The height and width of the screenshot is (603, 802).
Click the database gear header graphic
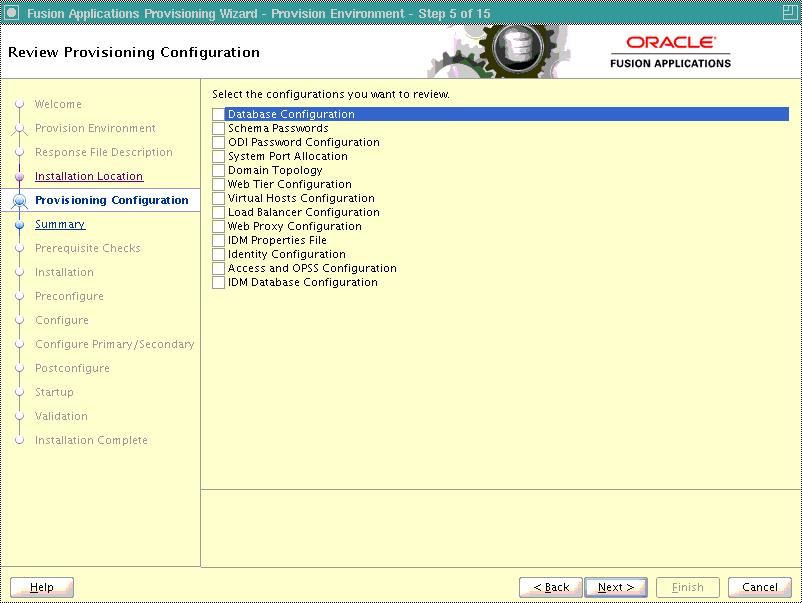coord(499,51)
